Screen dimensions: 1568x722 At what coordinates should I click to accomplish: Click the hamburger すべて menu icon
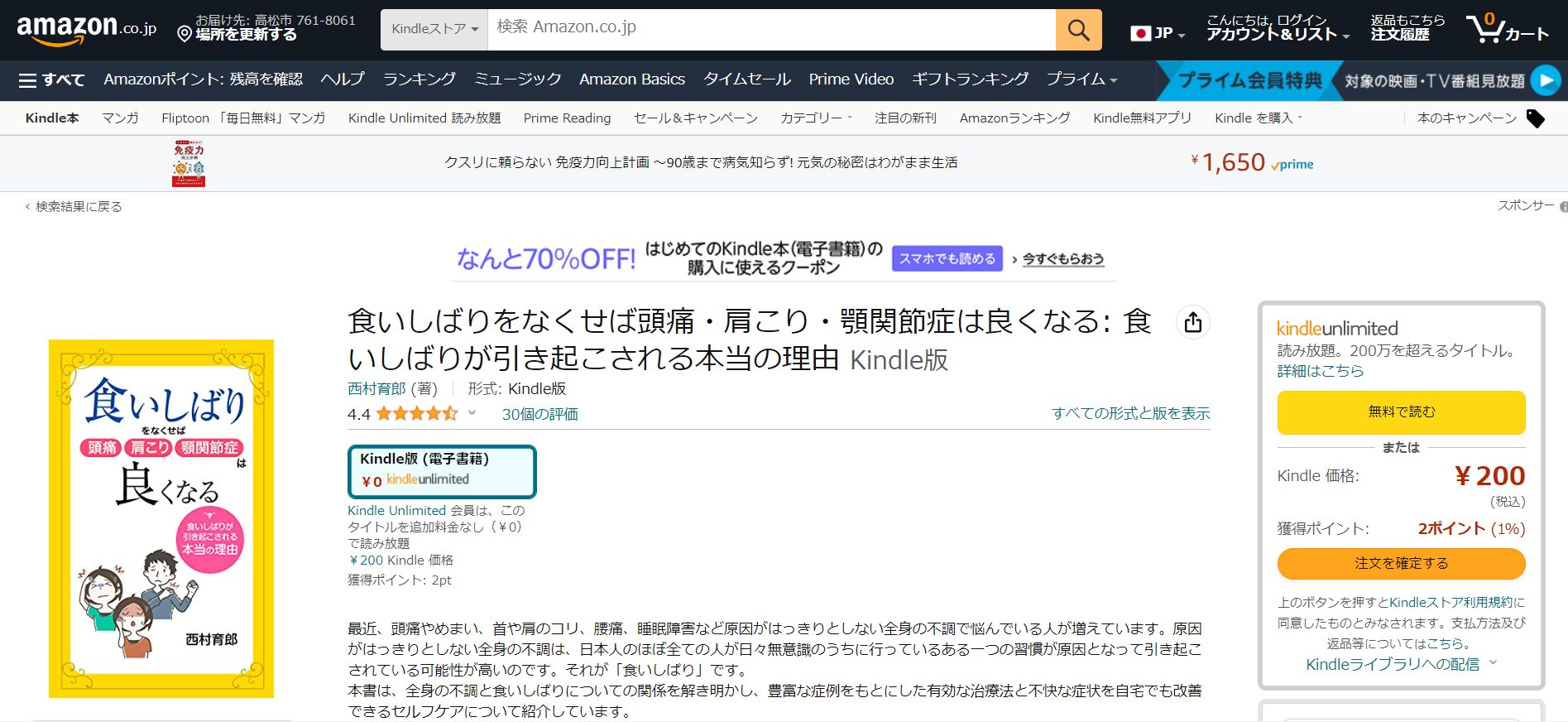(51, 80)
